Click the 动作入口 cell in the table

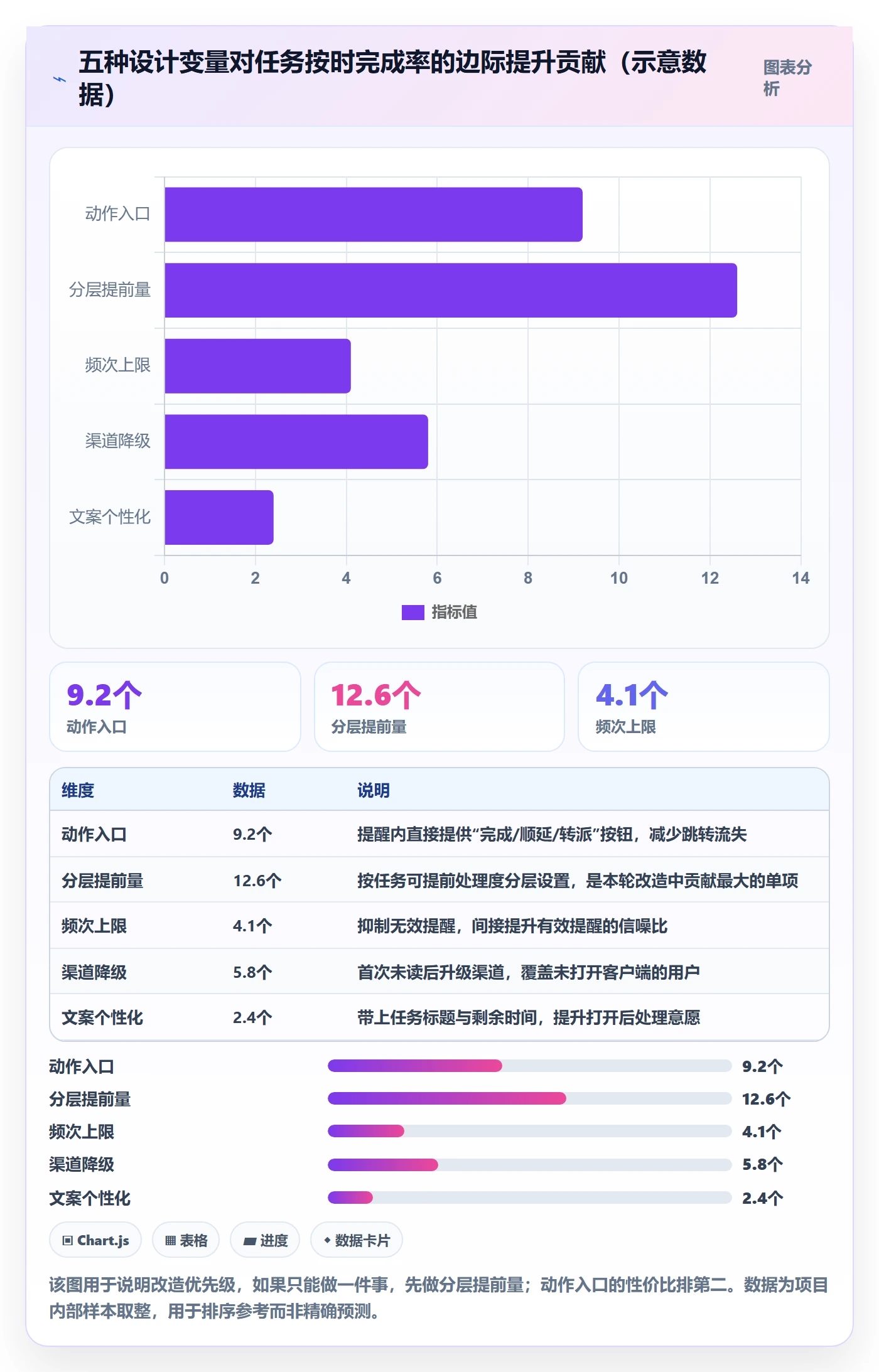[94, 834]
